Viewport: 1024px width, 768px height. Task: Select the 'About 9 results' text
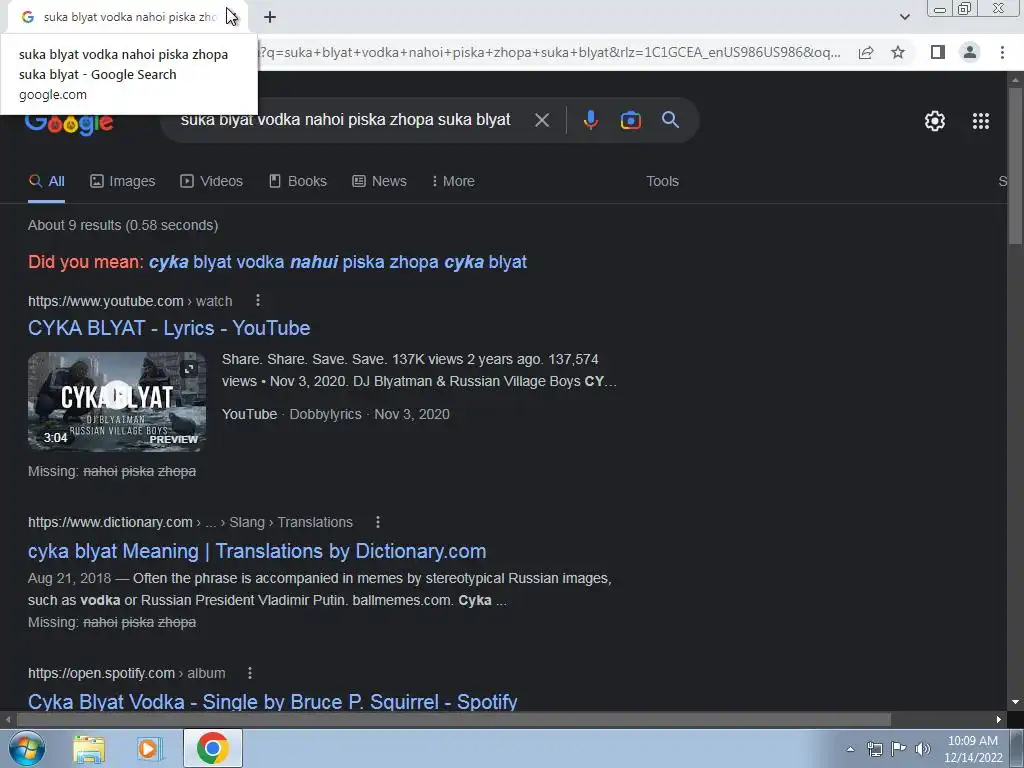tap(123, 225)
